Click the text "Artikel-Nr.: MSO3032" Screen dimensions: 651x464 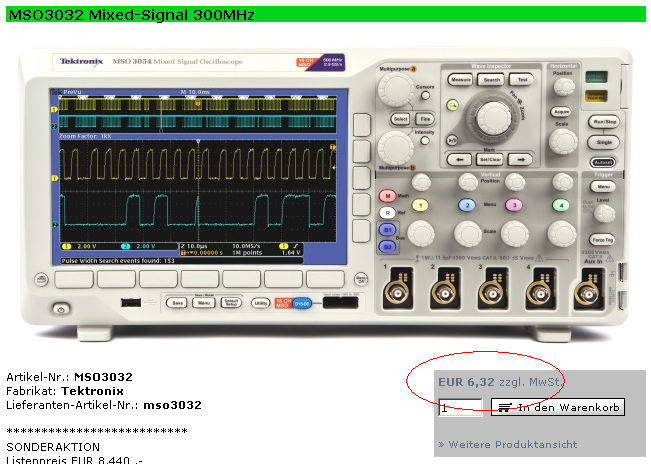(69, 377)
